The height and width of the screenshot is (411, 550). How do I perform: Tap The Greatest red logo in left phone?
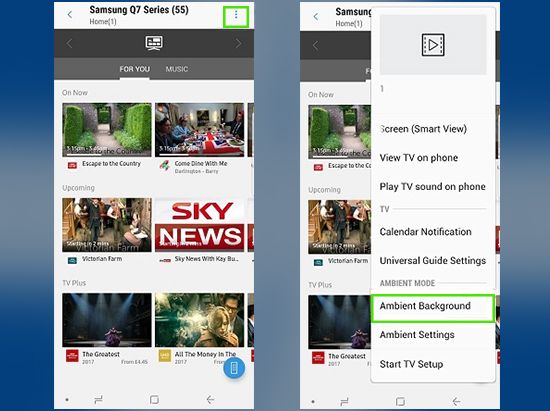click(x=72, y=356)
